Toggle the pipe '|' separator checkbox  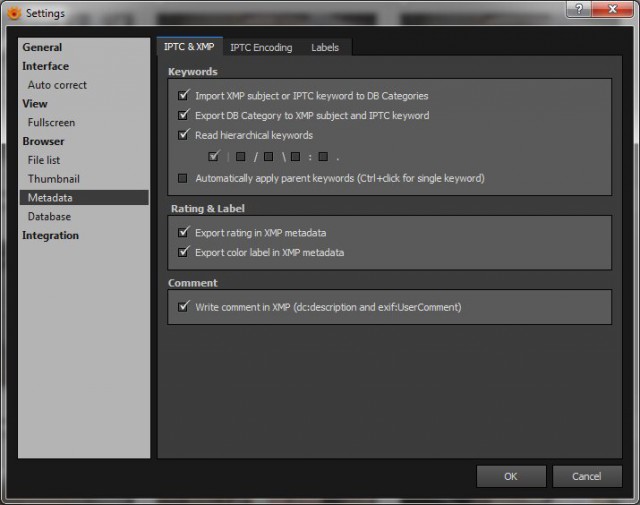(213, 156)
